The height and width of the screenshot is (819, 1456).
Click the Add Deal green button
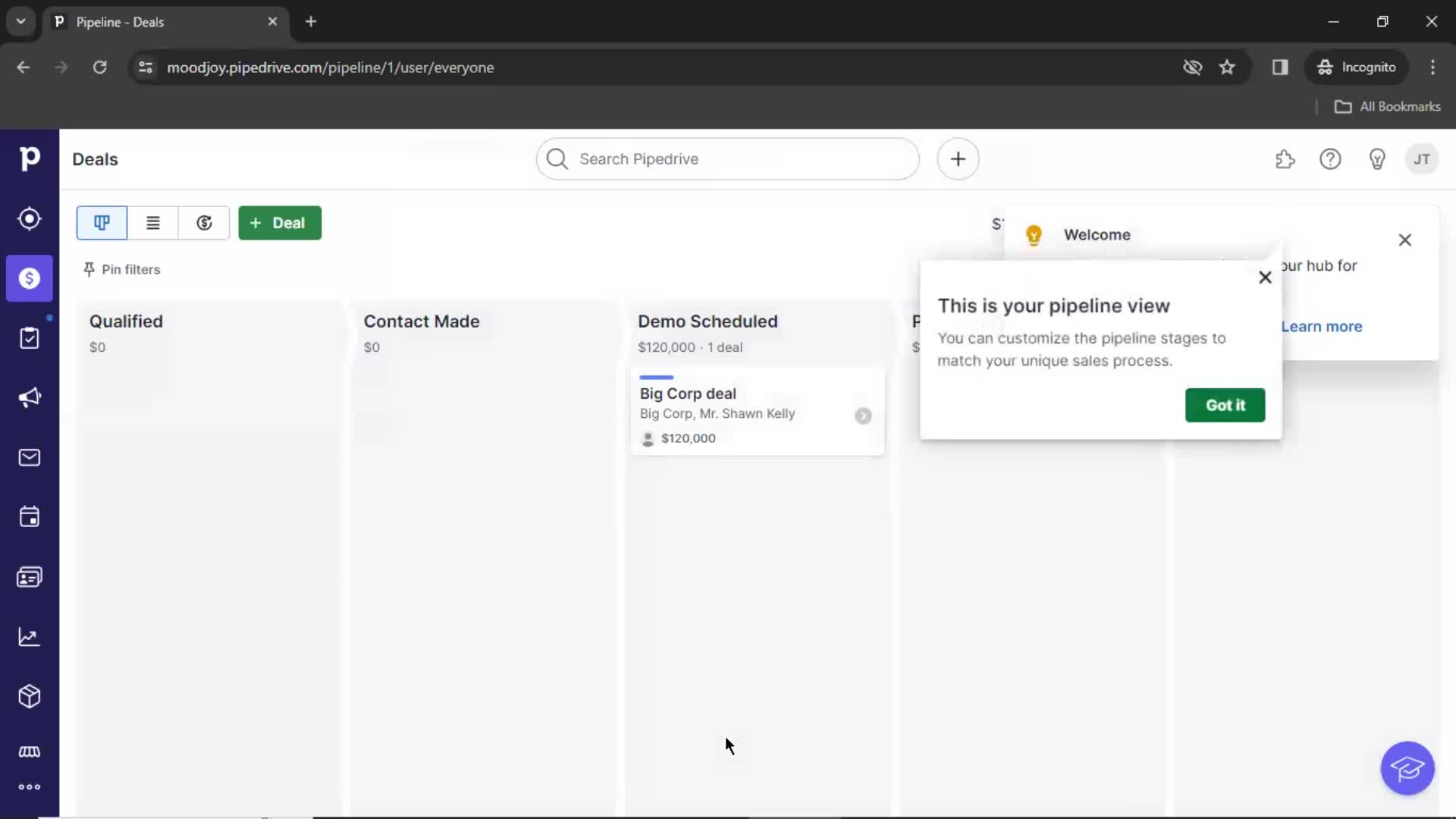(x=279, y=223)
